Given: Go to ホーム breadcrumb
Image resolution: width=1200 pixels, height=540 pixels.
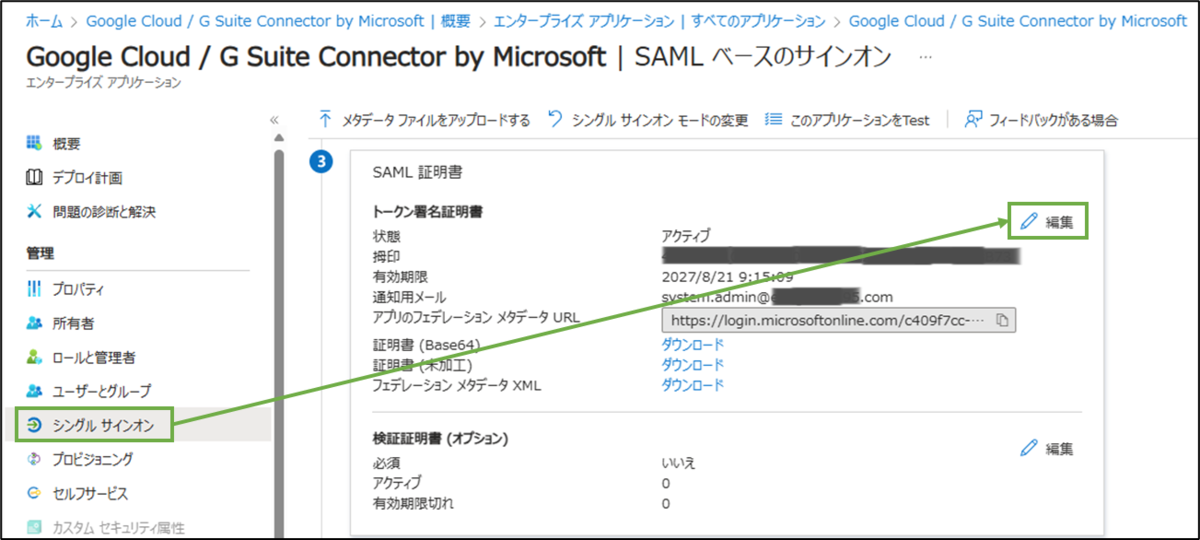Looking at the screenshot, I should 45,20.
